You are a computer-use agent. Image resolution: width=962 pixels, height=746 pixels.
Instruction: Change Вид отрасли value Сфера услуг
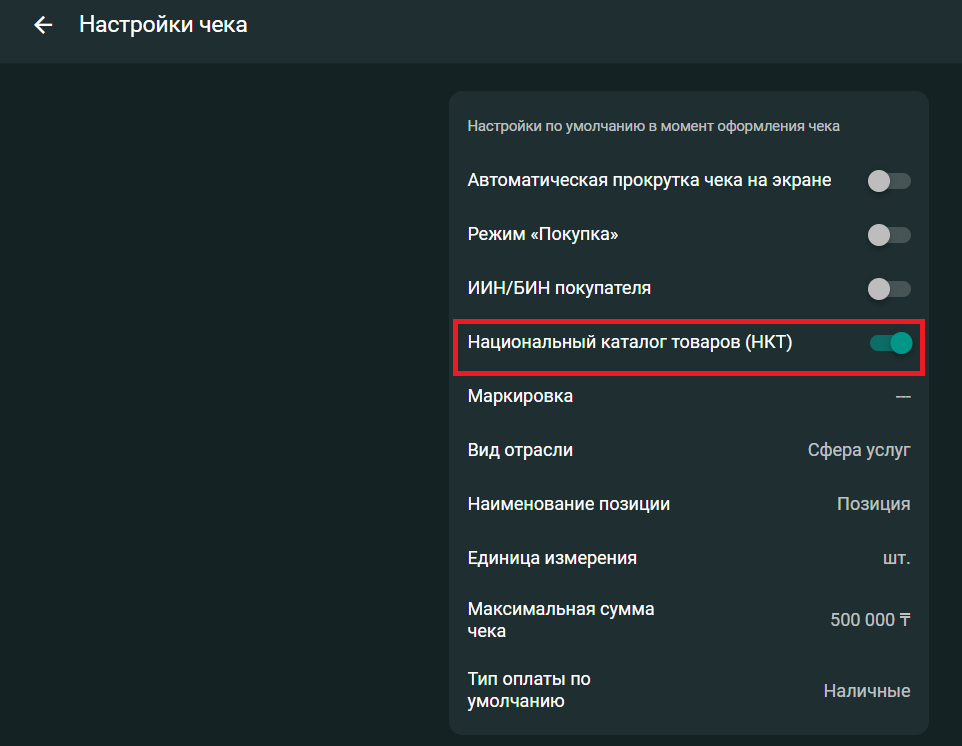[x=858, y=450]
